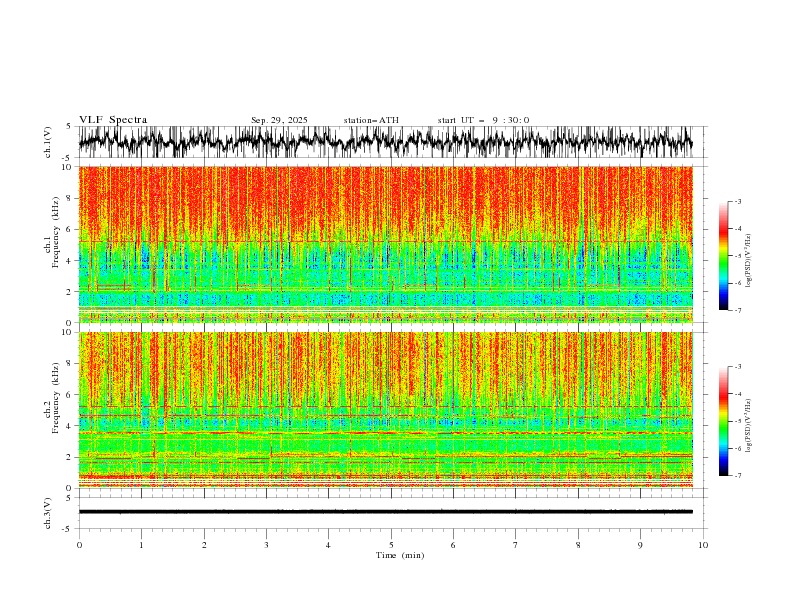This screenshot has width=792, height=612.
Task: Click the ch.2 PSD color scale bar
Action: tap(723, 421)
